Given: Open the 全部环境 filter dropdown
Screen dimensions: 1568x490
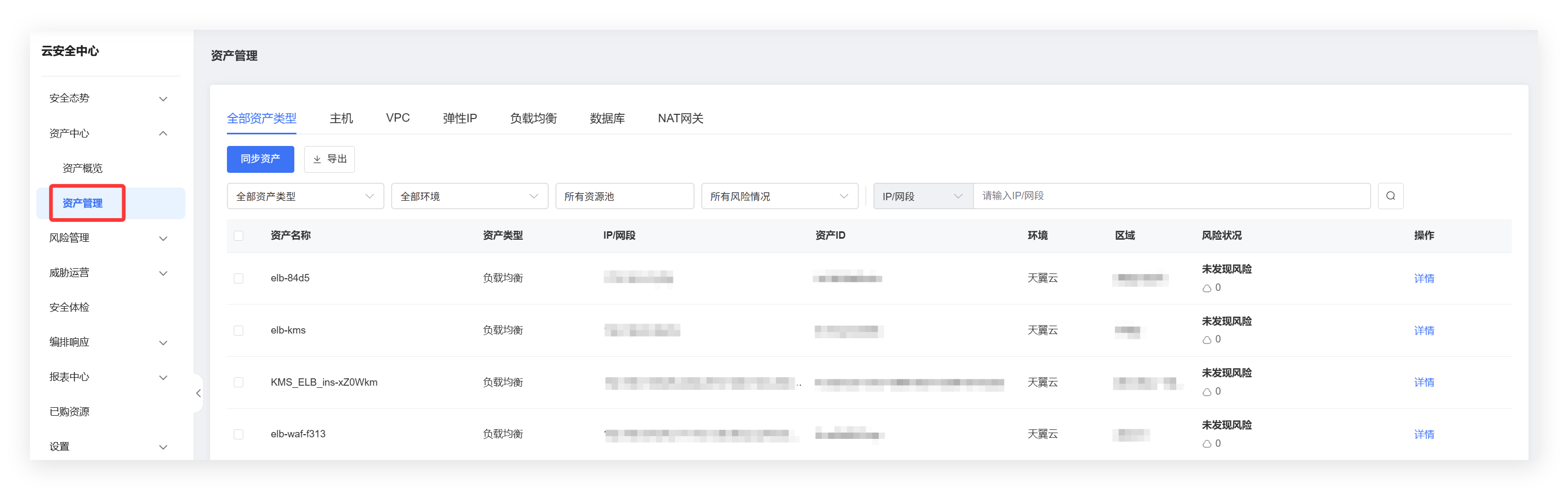Looking at the screenshot, I should point(469,196).
